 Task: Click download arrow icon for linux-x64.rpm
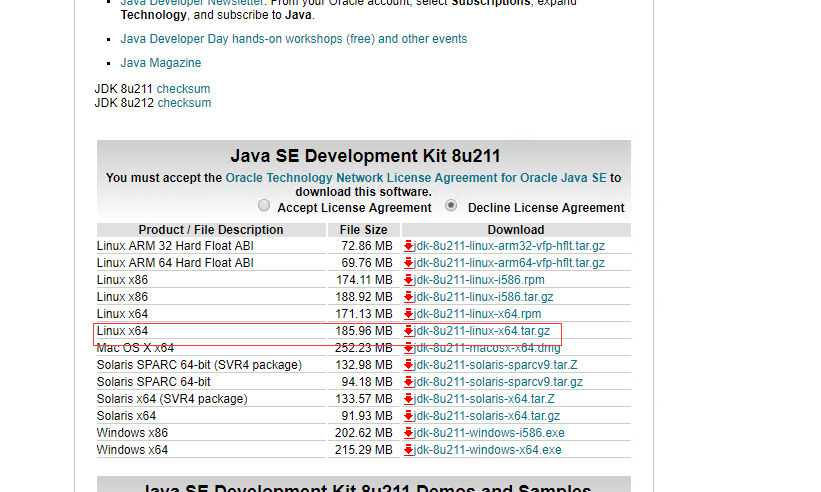coord(408,314)
